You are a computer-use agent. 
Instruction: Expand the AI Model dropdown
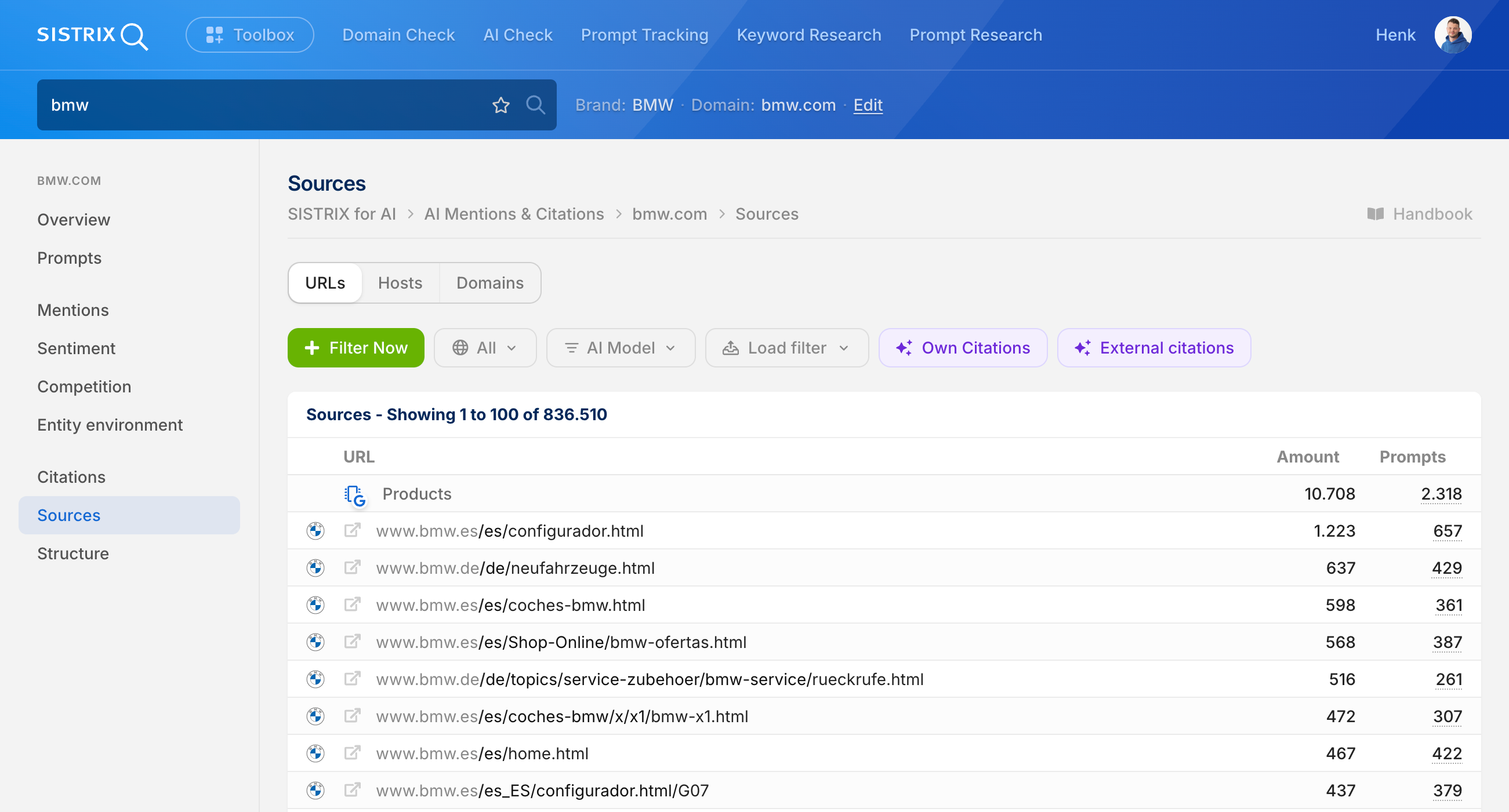pyautogui.click(x=621, y=348)
